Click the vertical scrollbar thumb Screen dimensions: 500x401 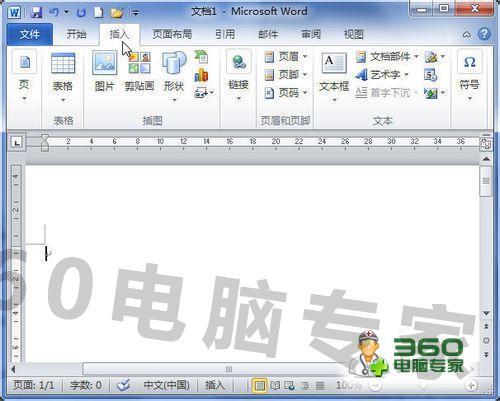[486, 181]
